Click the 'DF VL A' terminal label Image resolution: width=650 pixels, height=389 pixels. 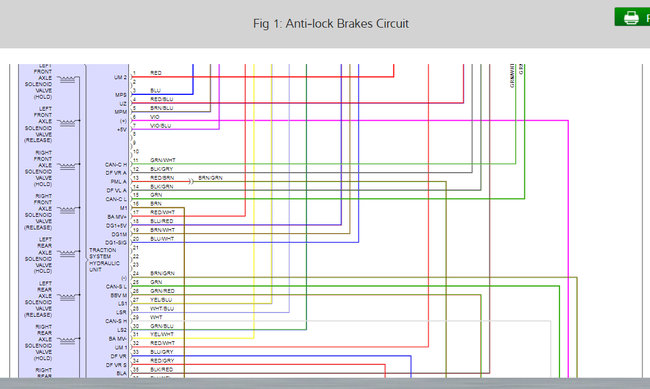click(x=116, y=190)
